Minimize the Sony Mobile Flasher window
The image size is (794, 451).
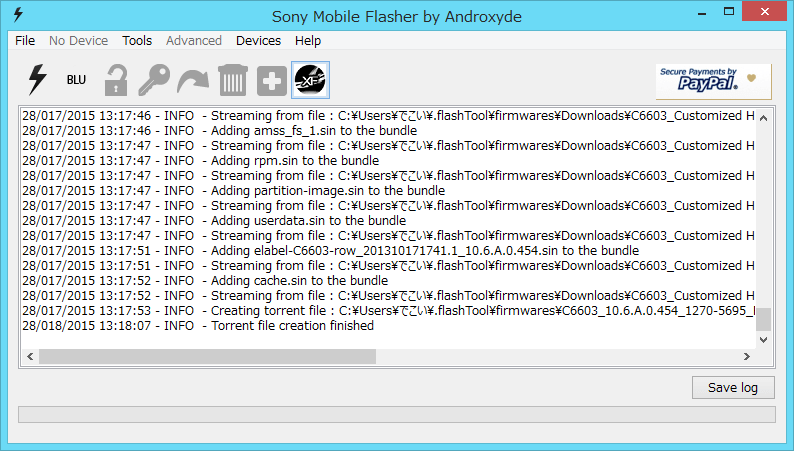tap(702, 13)
